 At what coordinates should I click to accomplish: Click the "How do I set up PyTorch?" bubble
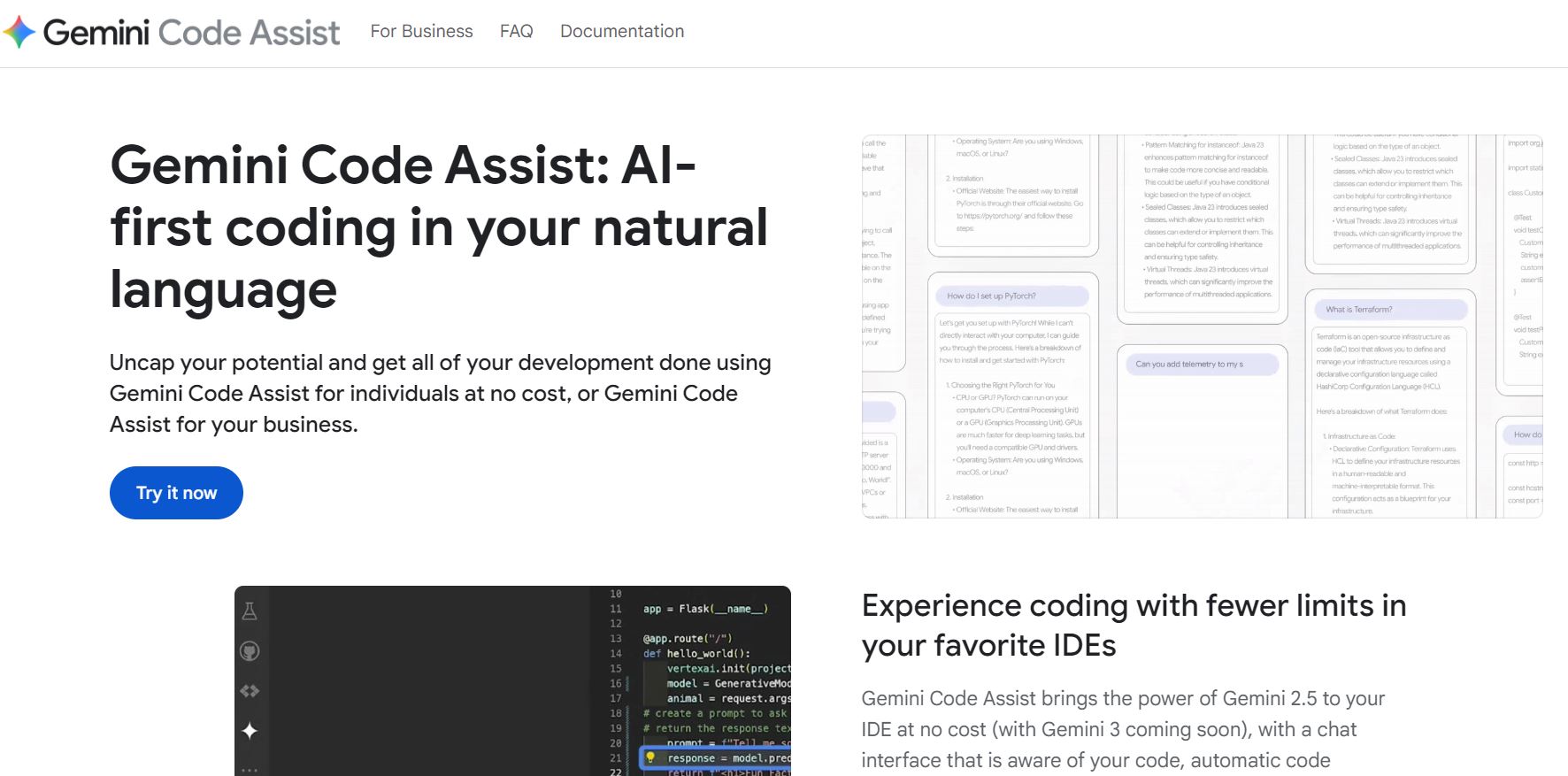(x=1011, y=296)
